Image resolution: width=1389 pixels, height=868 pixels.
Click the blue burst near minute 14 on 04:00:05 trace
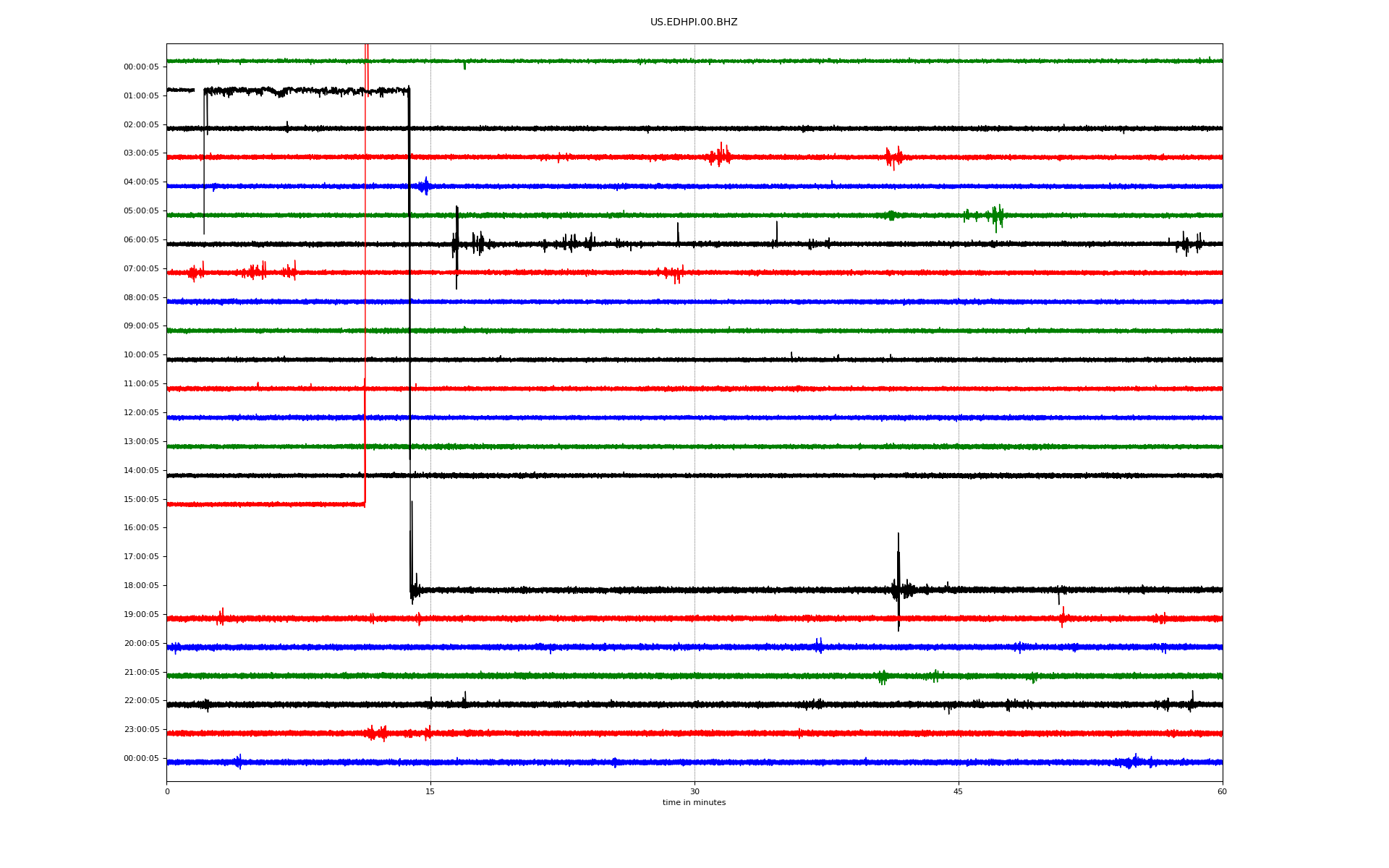pyautogui.click(x=425, y=186)
